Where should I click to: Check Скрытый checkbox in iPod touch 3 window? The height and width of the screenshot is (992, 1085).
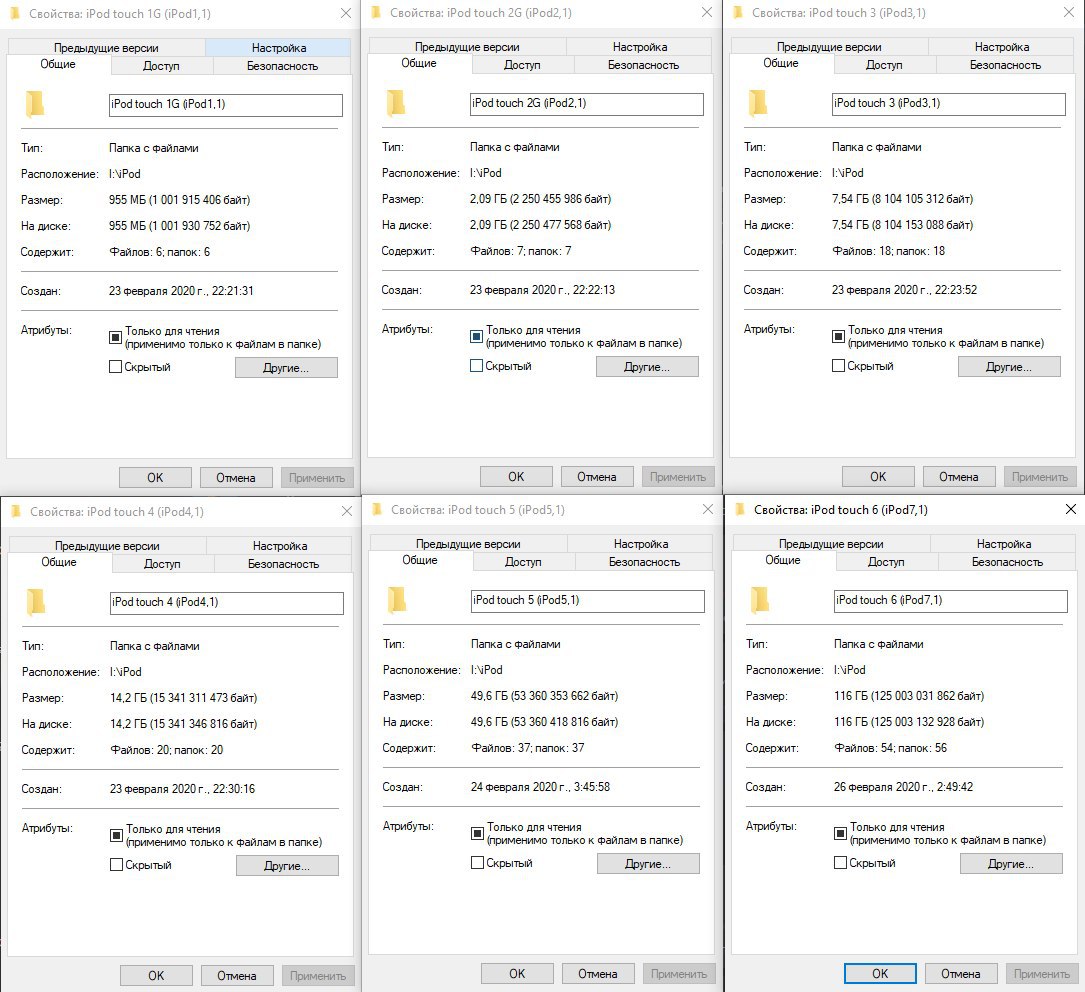pyautogui.click(x=838, y=365)
